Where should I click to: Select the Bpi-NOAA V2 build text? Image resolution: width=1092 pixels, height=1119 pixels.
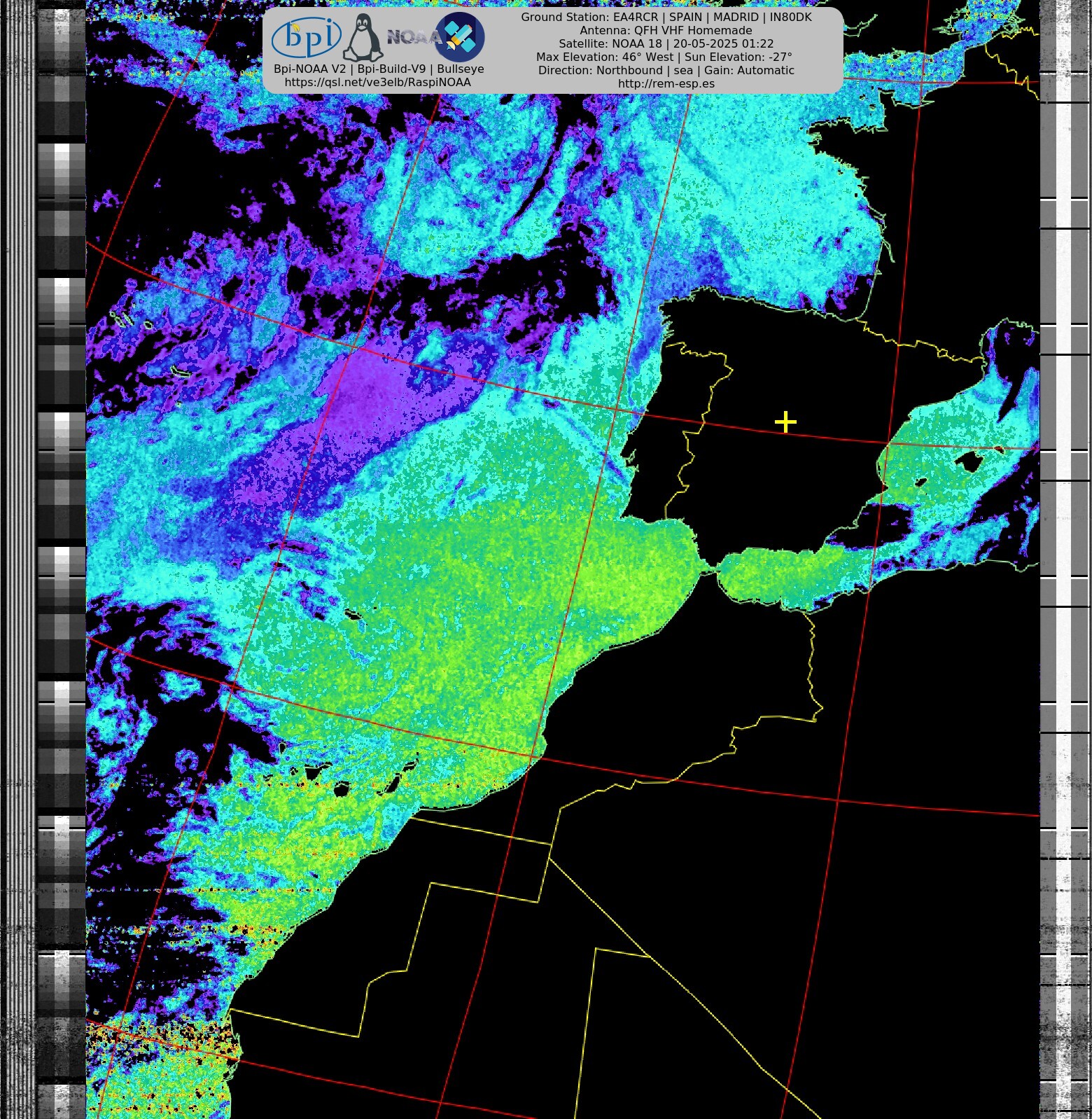[x=379, y=69]
